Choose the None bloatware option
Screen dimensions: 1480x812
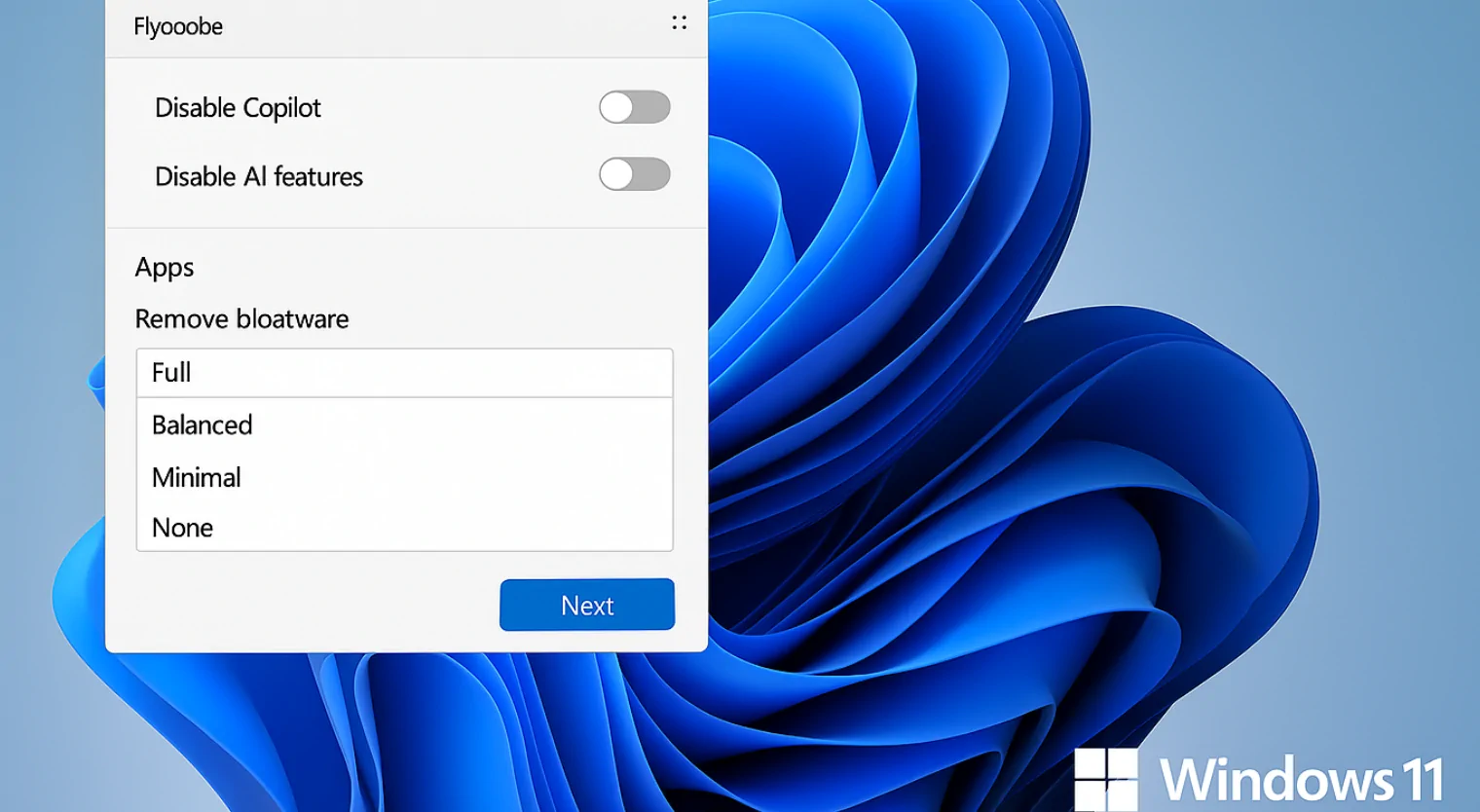coord(404,528)
